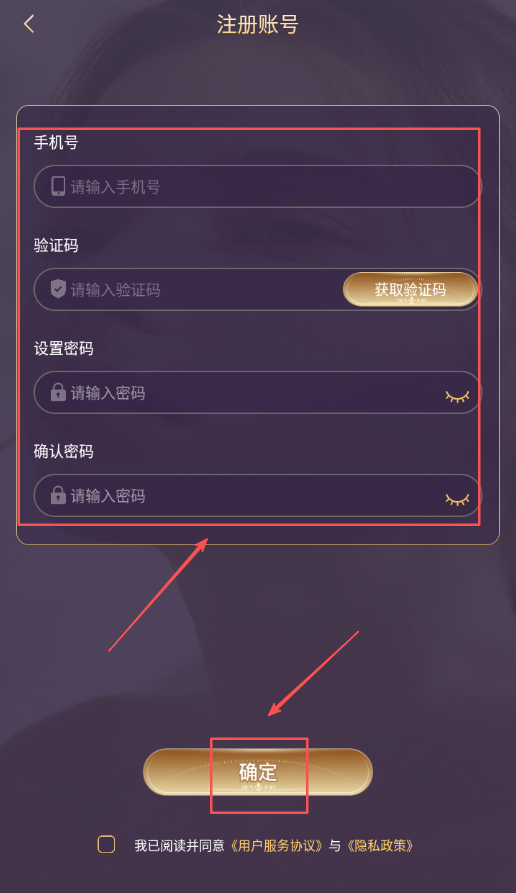Image resolution: width=516 pixels, height=893 pixels.
Task: Open the 《隐私政策》 link
Action: coord(380,846)
